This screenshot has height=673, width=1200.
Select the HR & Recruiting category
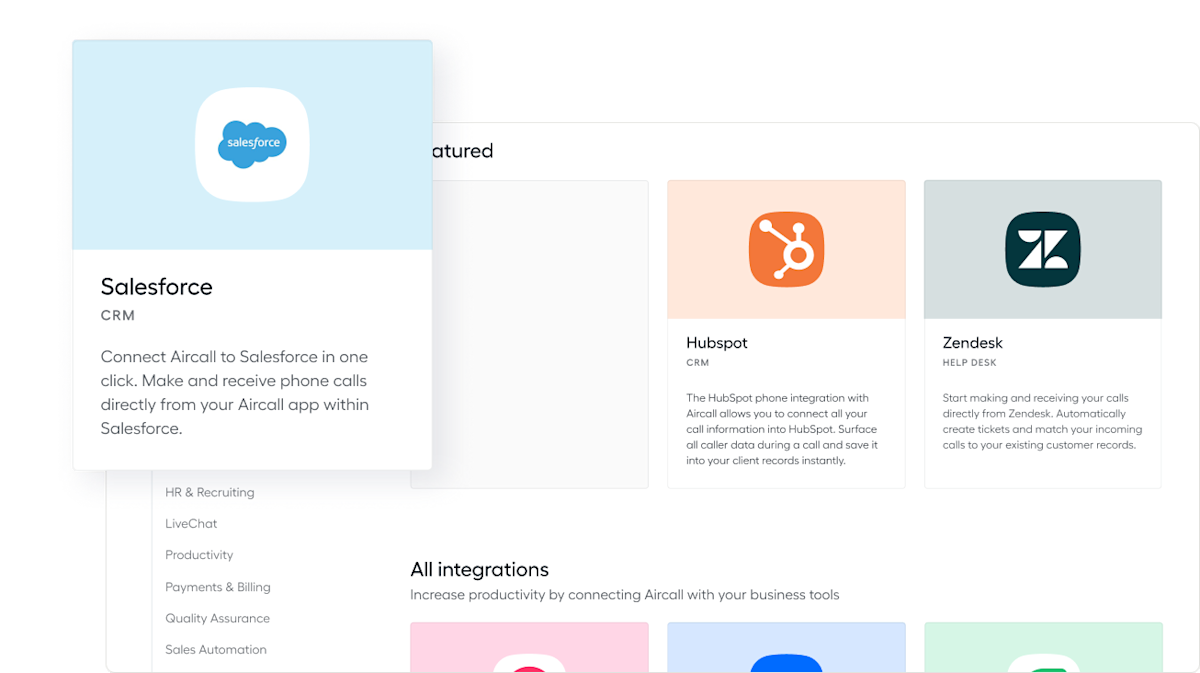[209, 492]
